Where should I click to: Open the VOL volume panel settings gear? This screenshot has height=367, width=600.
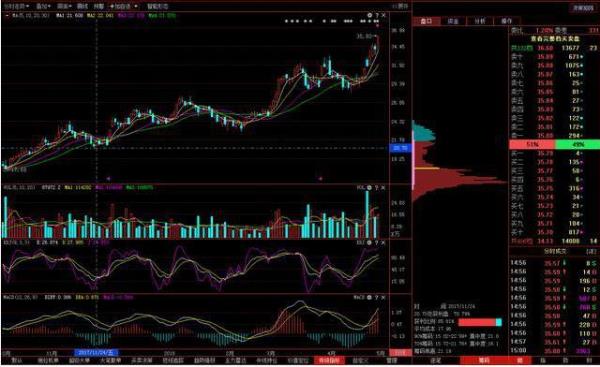pos(370,188)
